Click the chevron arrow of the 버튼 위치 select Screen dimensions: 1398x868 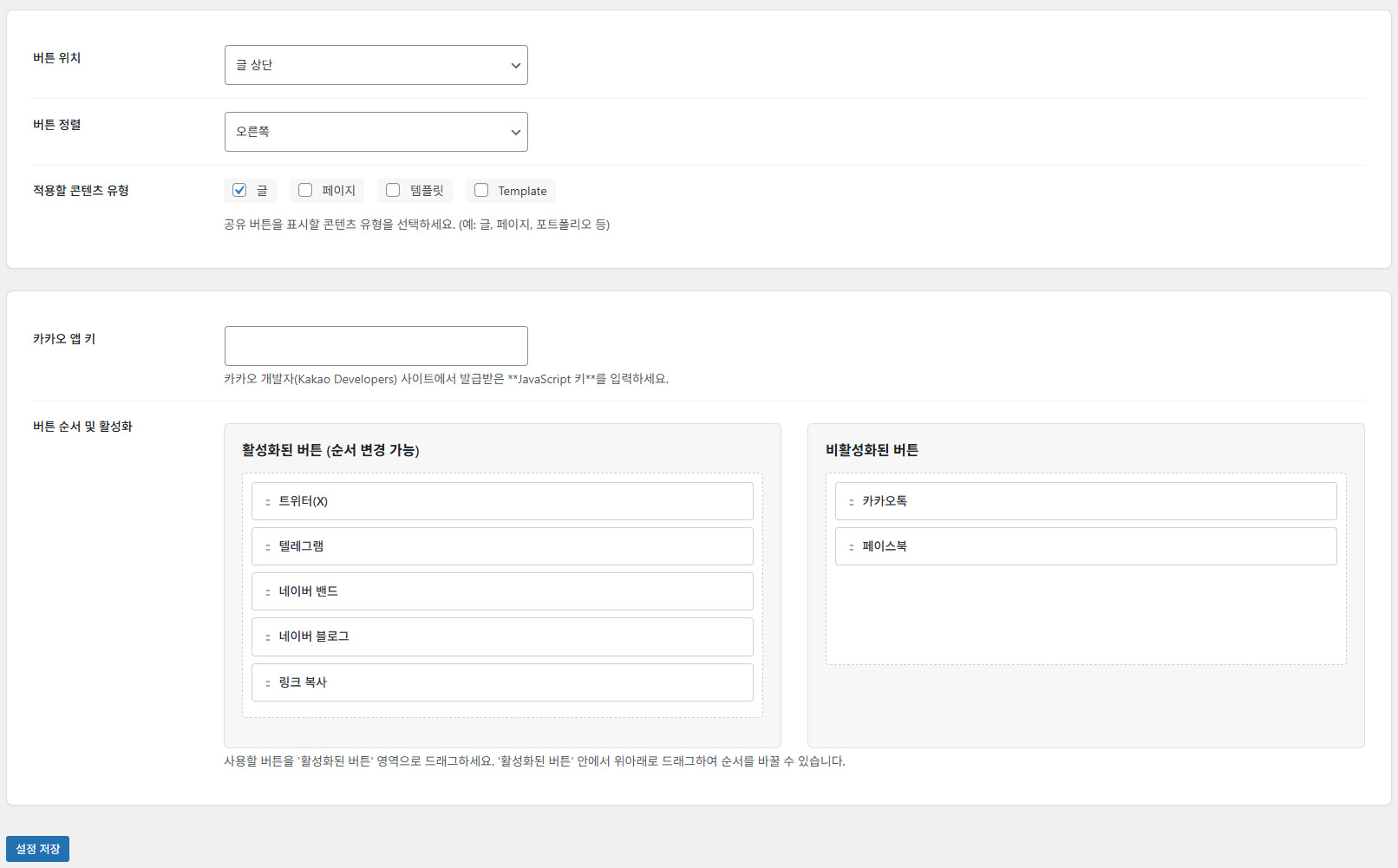tap(515, 66)
